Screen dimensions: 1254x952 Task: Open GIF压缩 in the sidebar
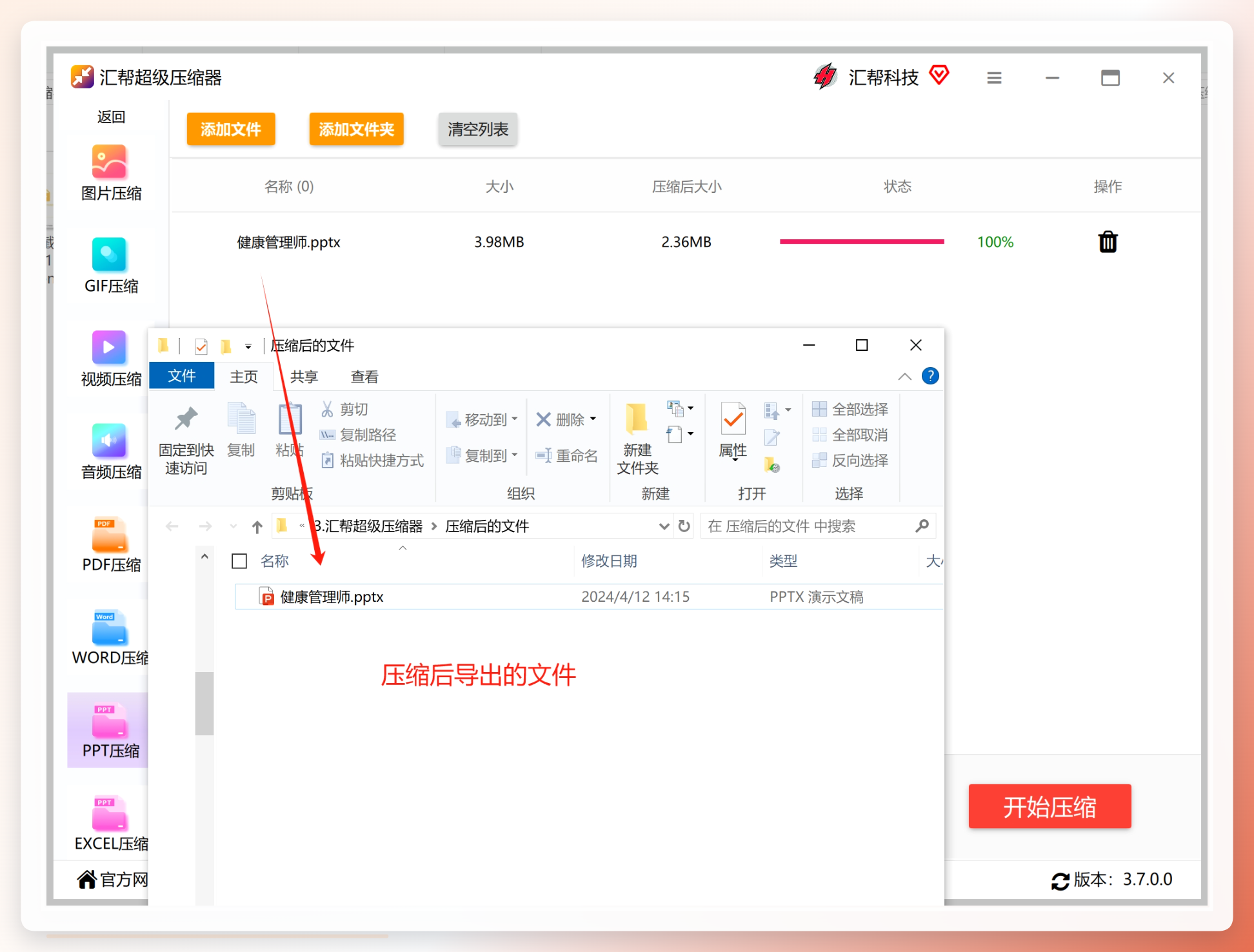pyautogui.click(x=110, y=266)
